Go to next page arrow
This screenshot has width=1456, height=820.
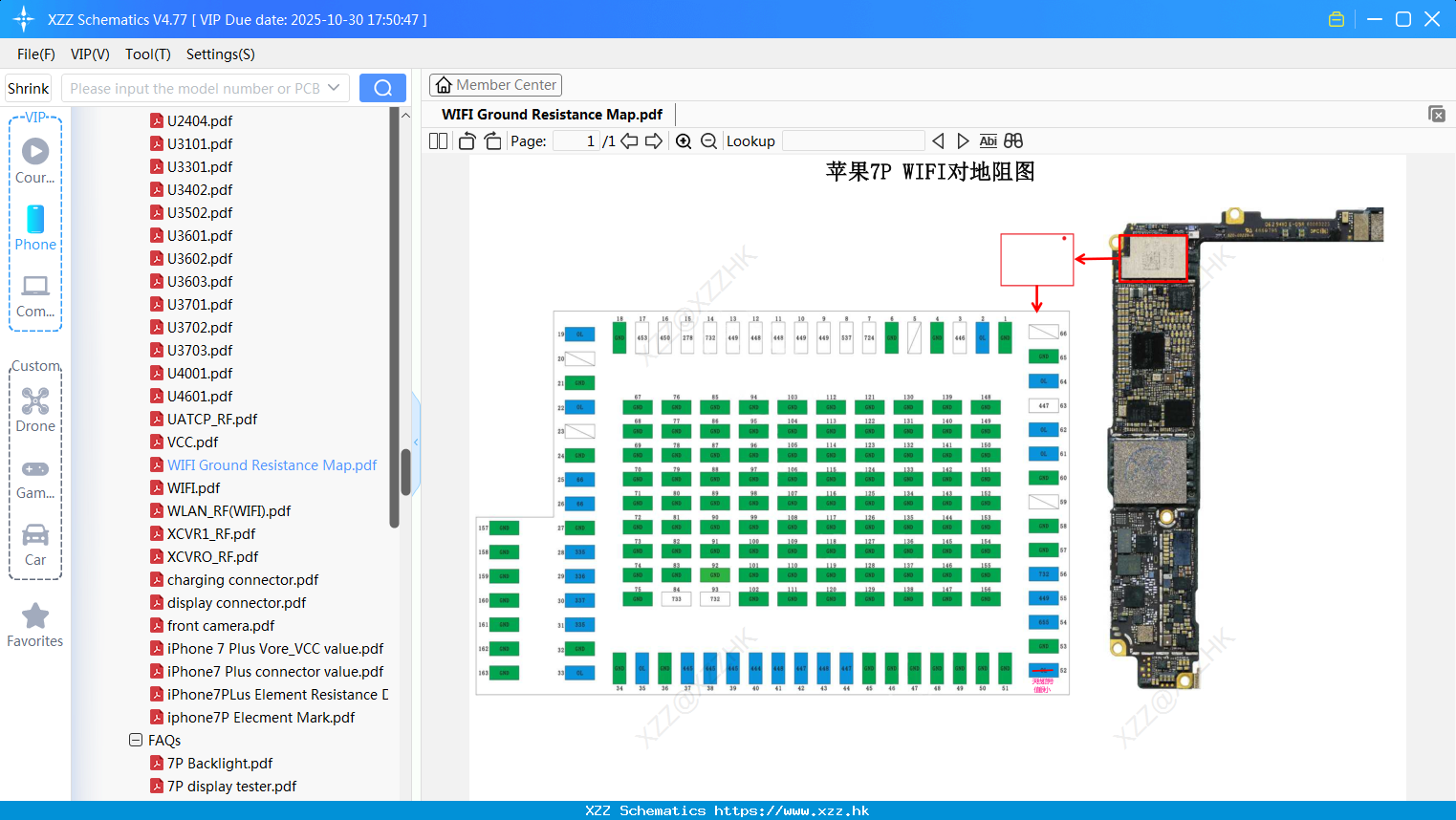click(654, 140)
